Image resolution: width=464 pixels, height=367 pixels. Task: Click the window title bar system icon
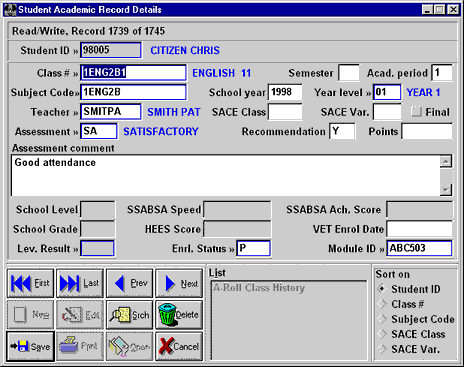click(10, 10)
